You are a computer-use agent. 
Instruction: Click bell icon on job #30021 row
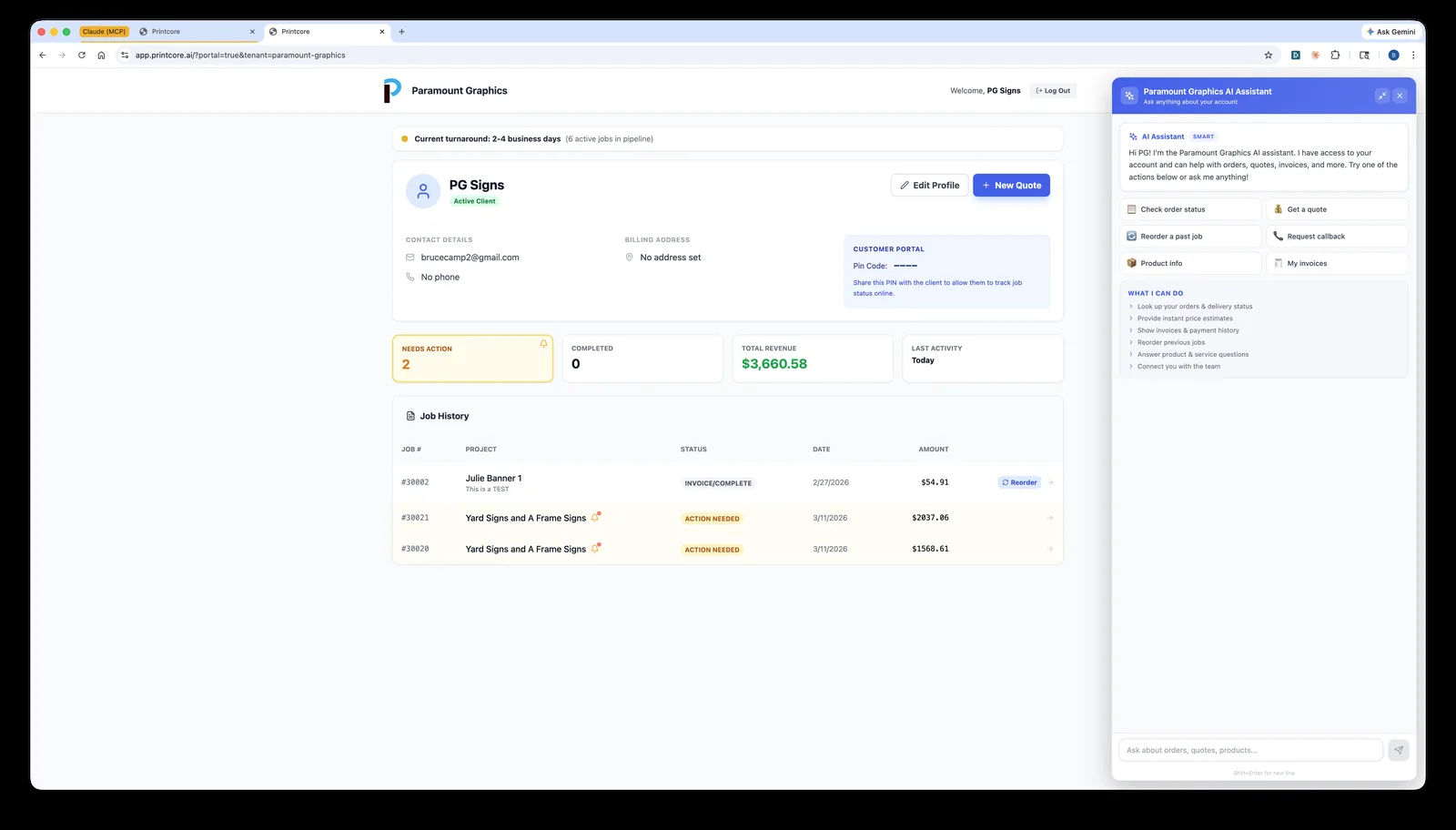click(x=595, y=517)
